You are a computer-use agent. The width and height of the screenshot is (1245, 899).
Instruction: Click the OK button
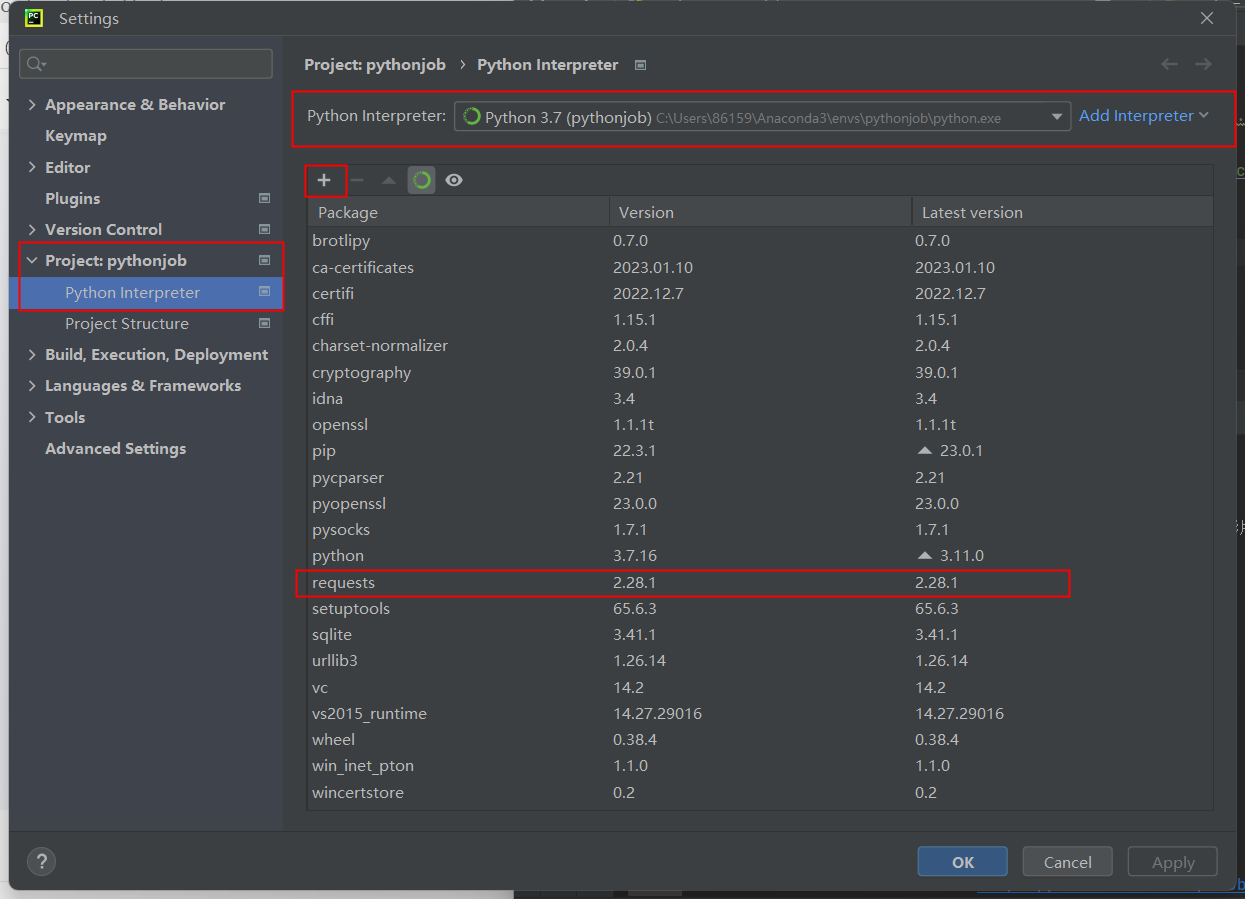click(962, 862)
